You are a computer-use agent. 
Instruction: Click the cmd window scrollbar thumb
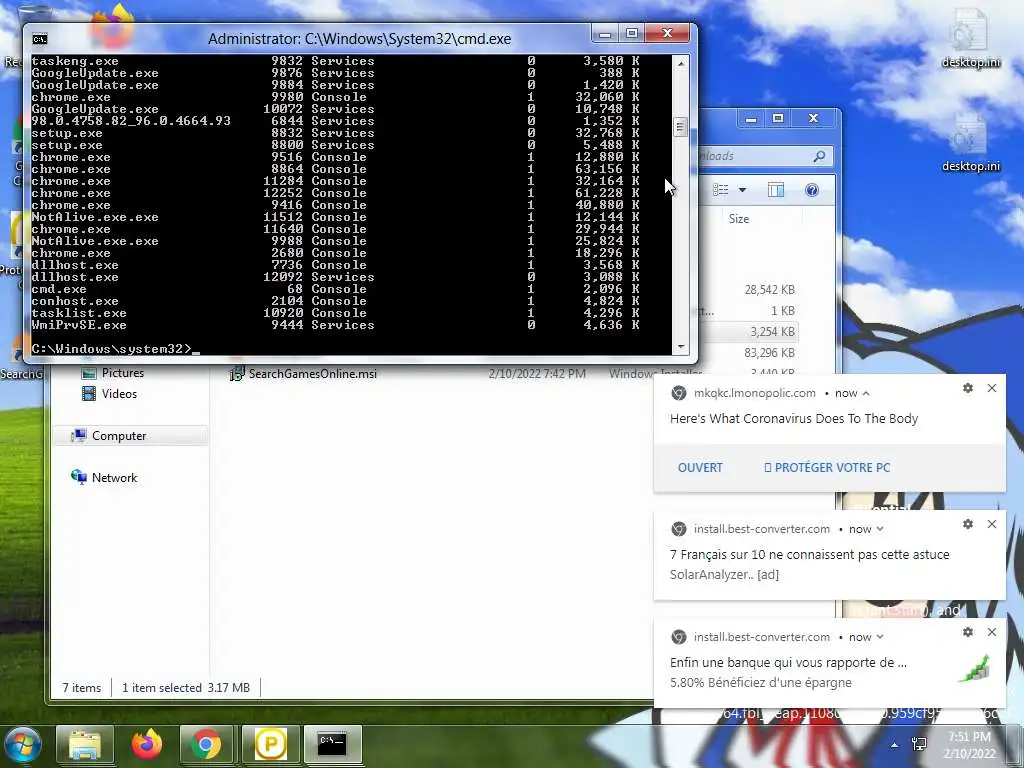click(x=680, y=127)
